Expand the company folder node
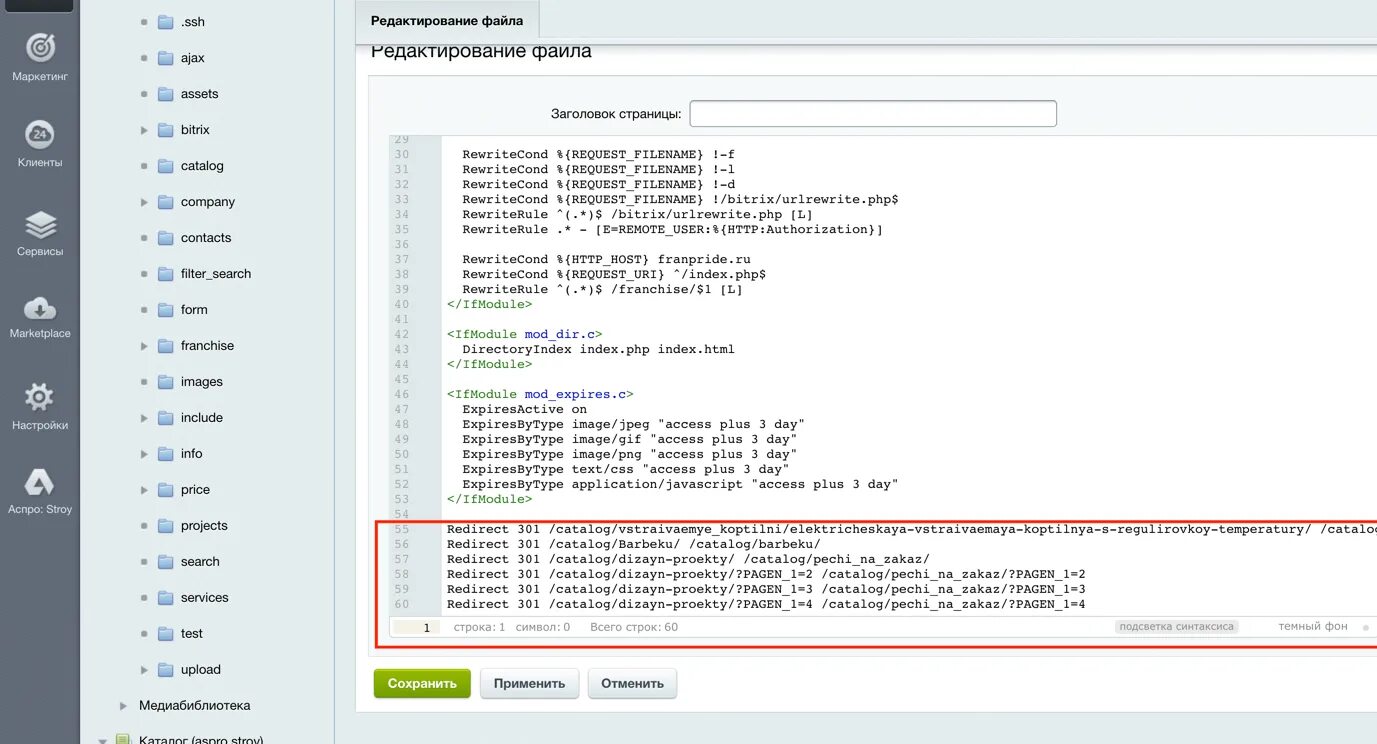Image resolution: width=1377 pixels, height=744 pixels. 144,202
